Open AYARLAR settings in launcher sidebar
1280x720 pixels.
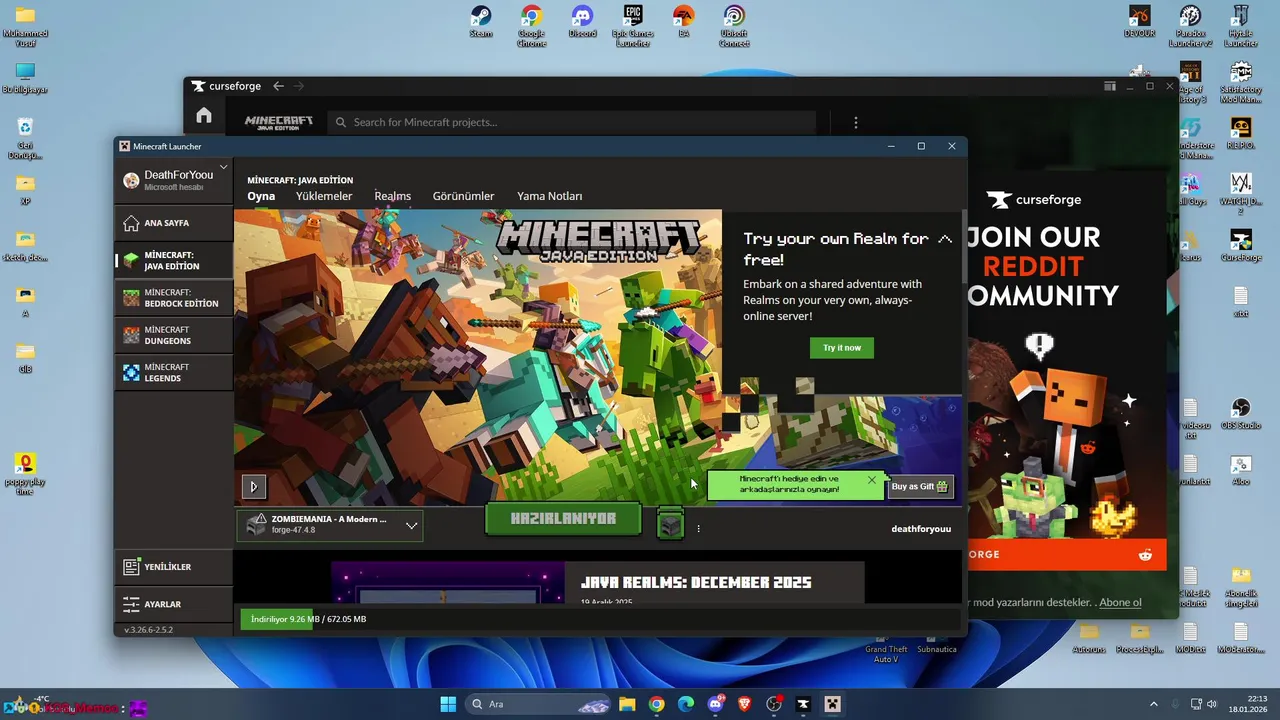click(x=174, y=604)
